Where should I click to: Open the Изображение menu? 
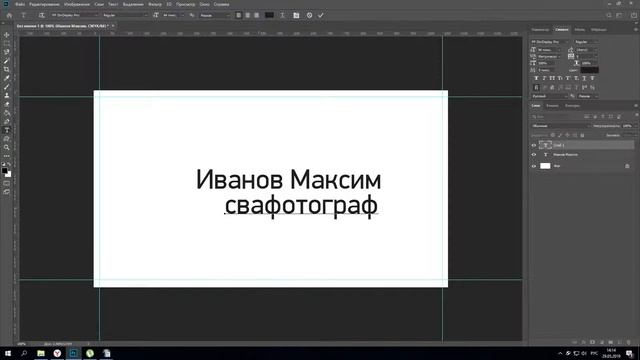coord(77,4)
